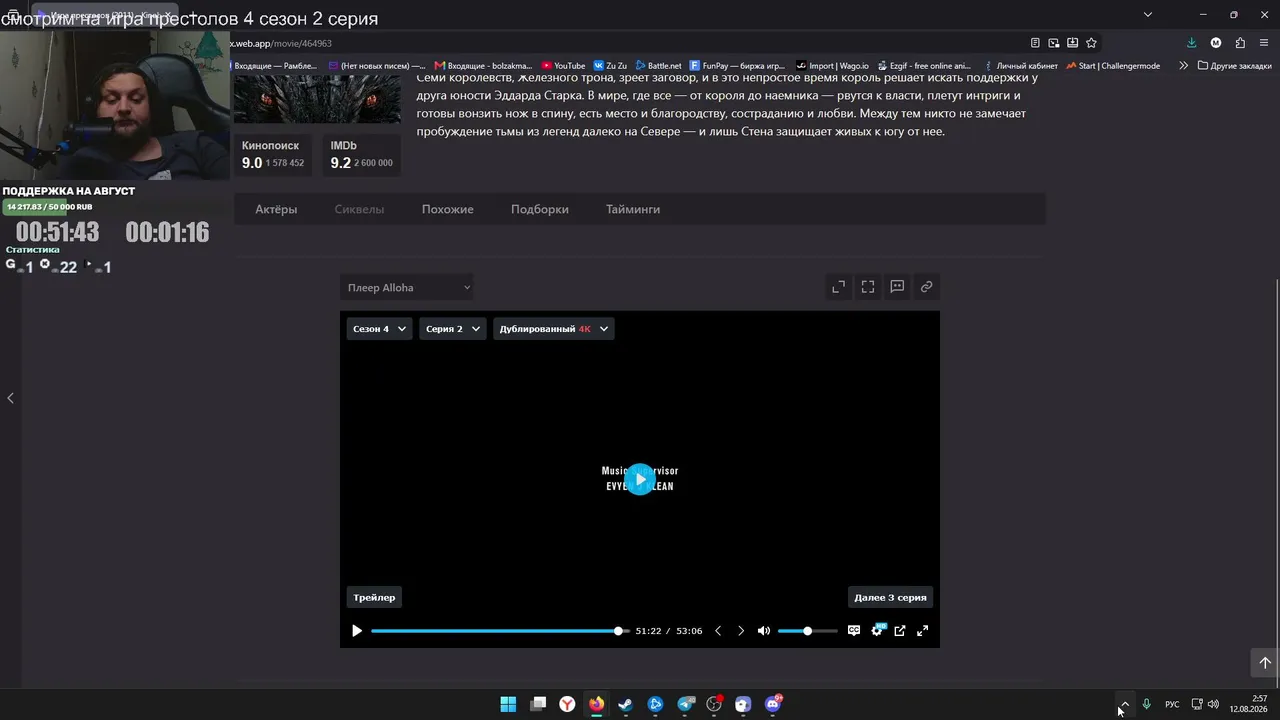Click the Далее 3 серия button
This screenshot has width=1280, height=720.
890,597
